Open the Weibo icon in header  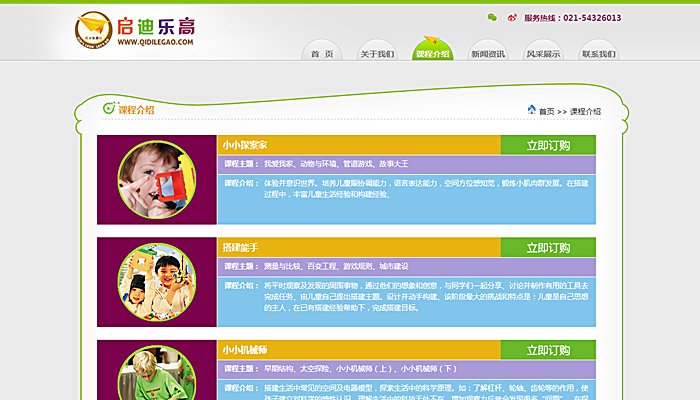coord(512,17)
